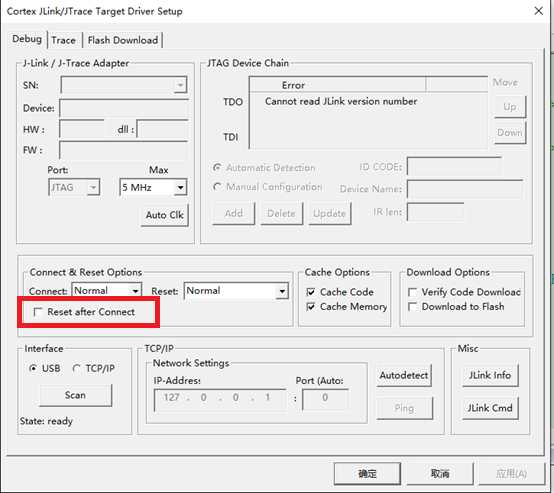This screenshot has width=554, height=493.
Task: Cancel with the 取消 button
Action: pyautogui.click(x=440, y=474)
